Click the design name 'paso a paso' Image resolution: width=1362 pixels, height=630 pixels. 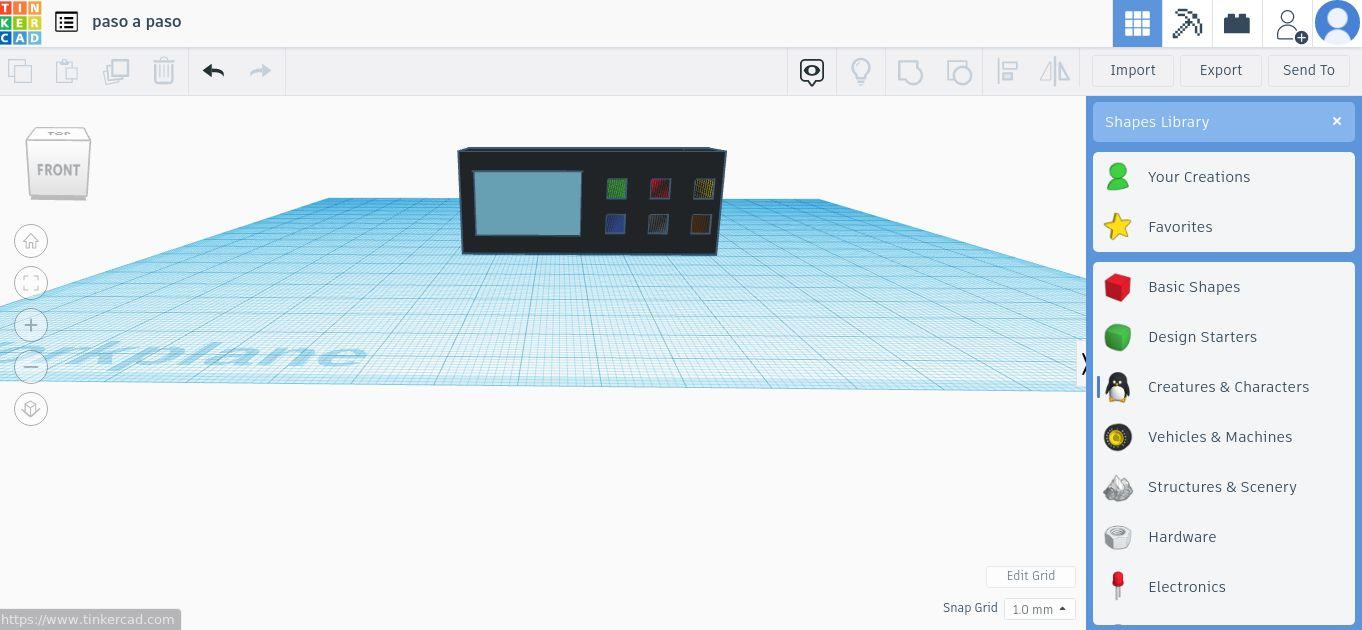[136, 22]
